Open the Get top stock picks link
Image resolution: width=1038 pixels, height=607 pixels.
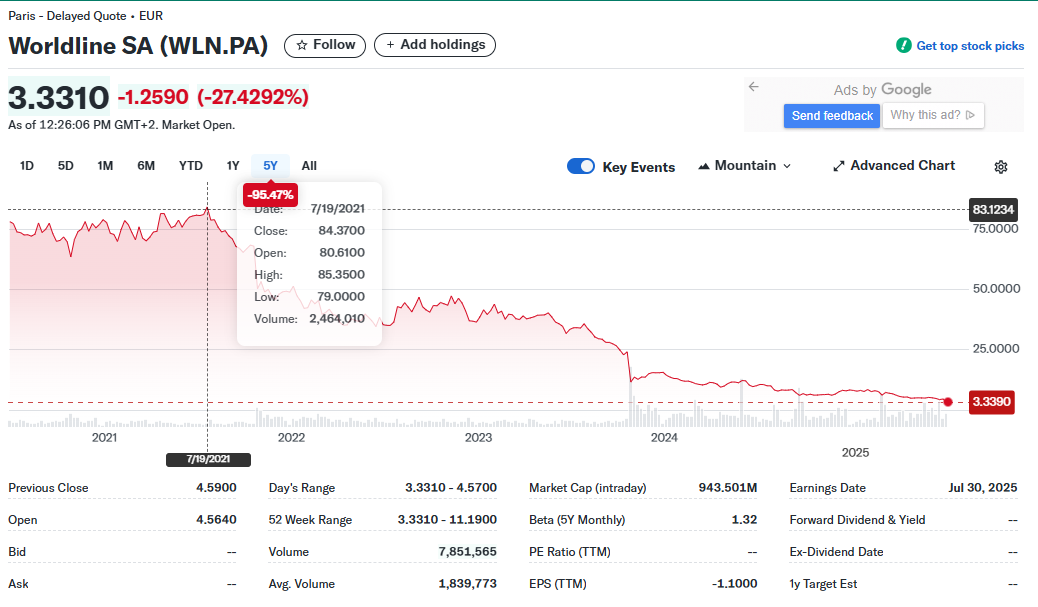click(970, 46)
